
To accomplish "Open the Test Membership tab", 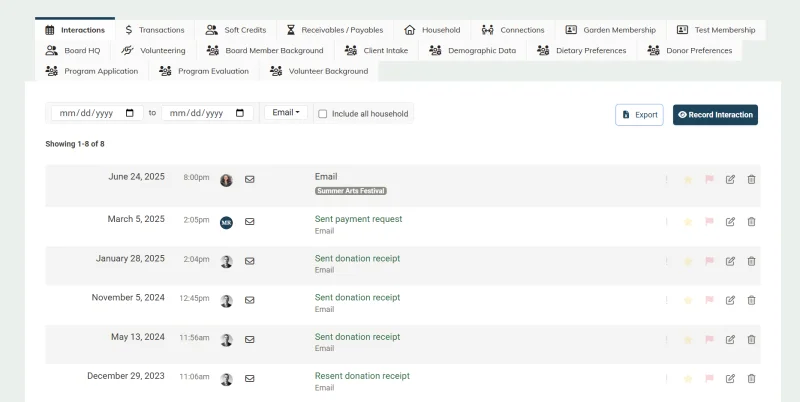I will [x=716, y=30].
